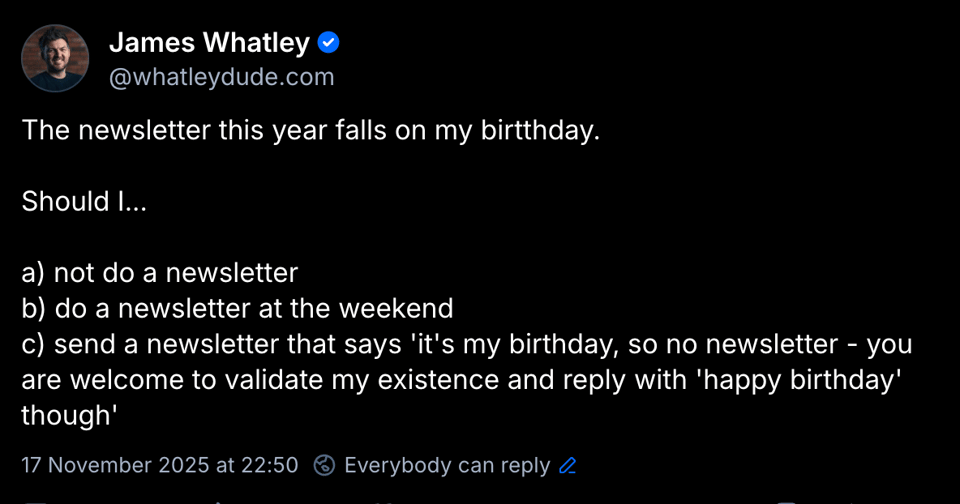
Task: Open James Whatley's profile picture
Action: 55,59
